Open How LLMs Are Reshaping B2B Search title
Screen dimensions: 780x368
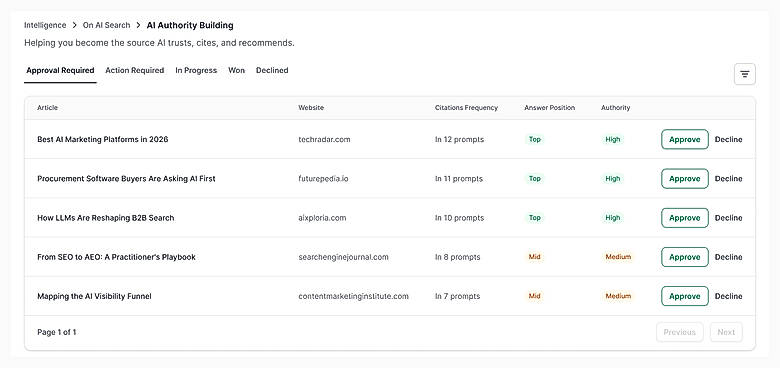[105, 218]
